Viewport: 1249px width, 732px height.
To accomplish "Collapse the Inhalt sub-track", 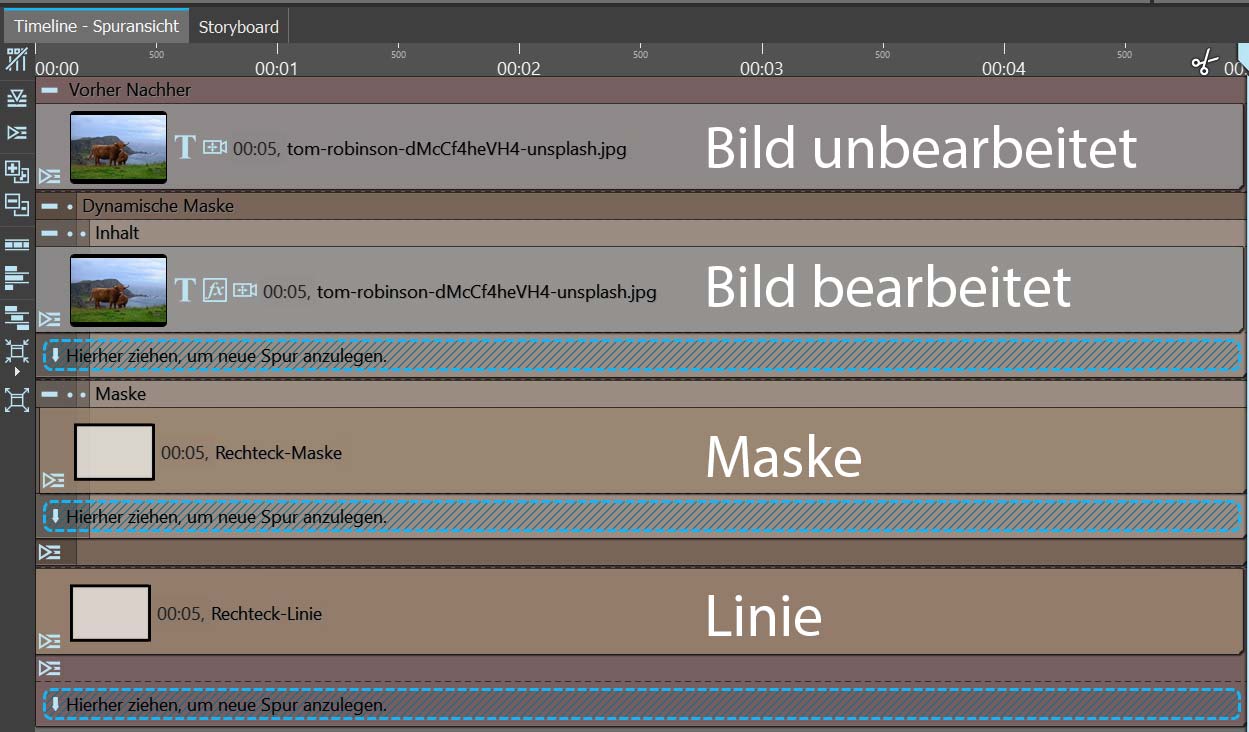I will (50, 233).
